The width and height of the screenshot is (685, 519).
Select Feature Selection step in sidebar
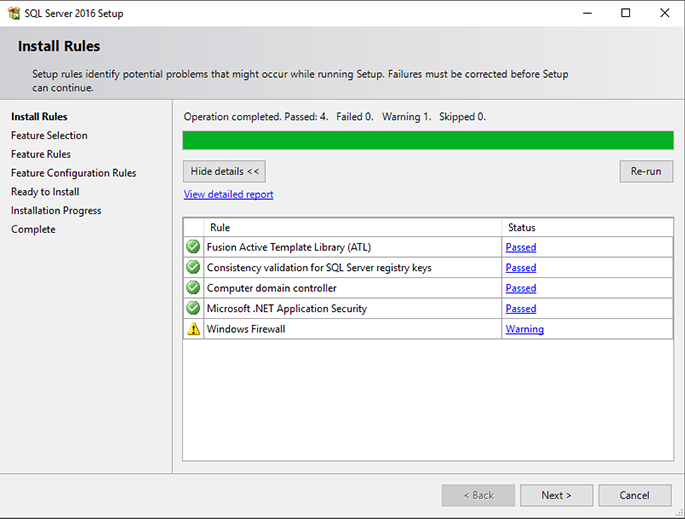[x=49, y=135]
